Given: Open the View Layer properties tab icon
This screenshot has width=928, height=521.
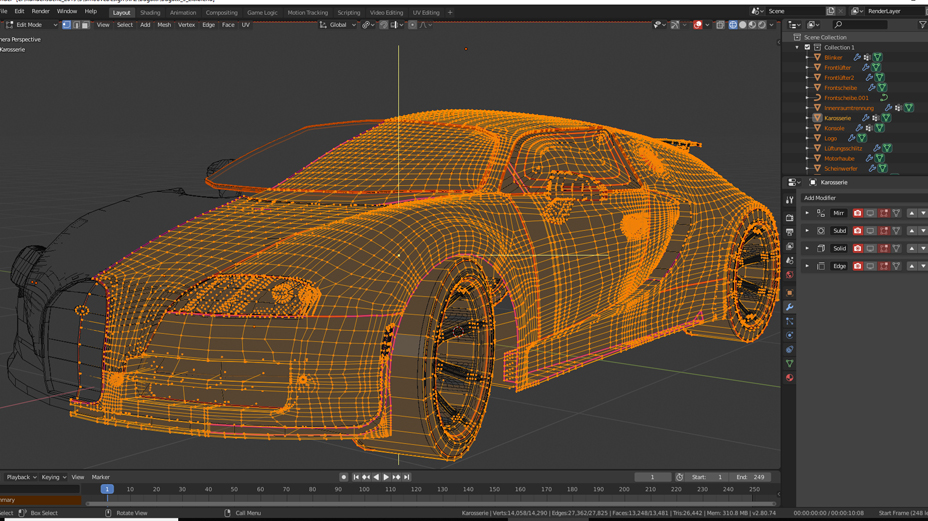Looking at the screenshot, I should (790, 246).
